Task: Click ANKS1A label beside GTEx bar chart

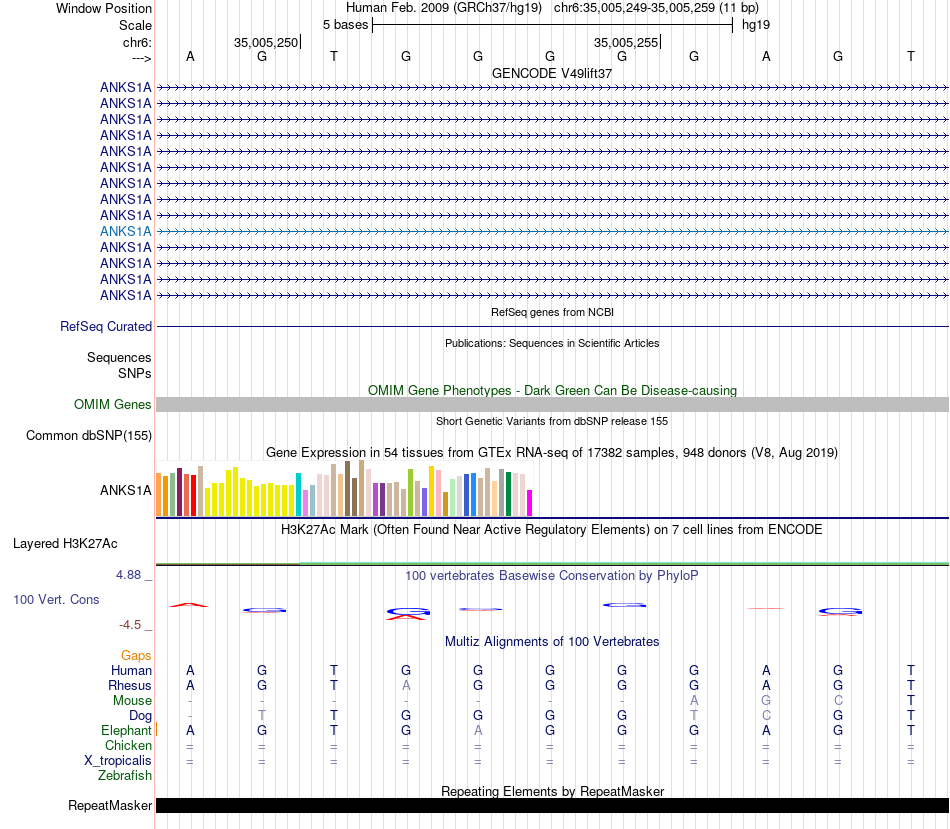Action: coord(125,490)
